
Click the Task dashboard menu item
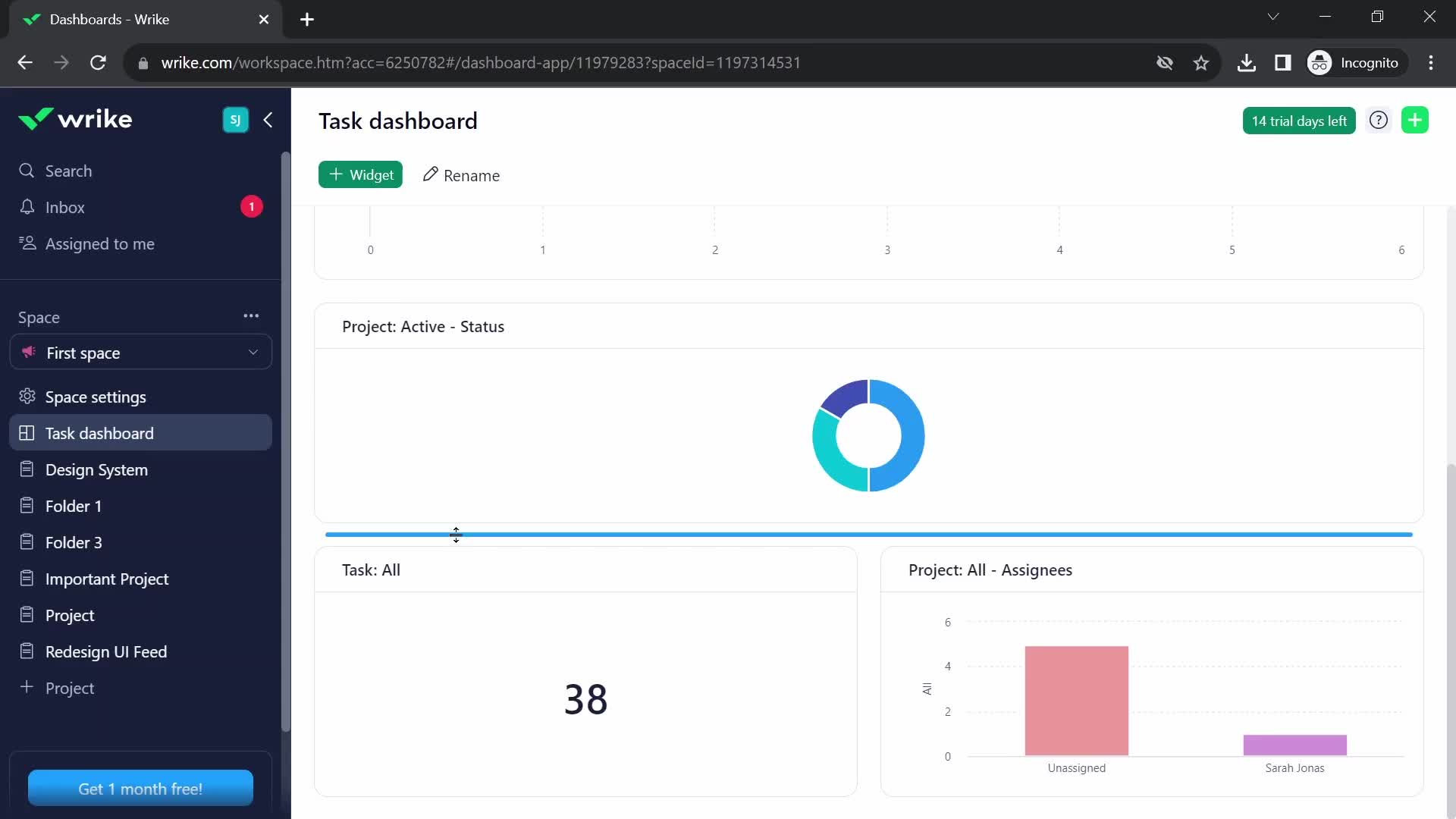tap(99, 433)
